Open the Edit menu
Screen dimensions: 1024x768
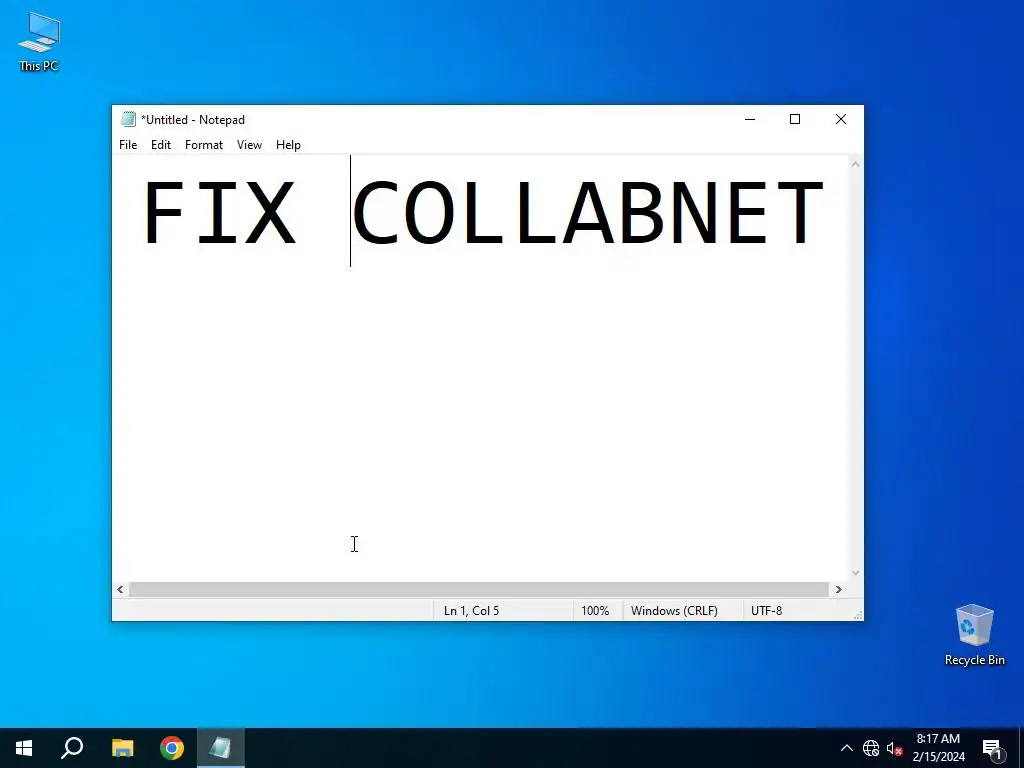(x=161, y=145)
